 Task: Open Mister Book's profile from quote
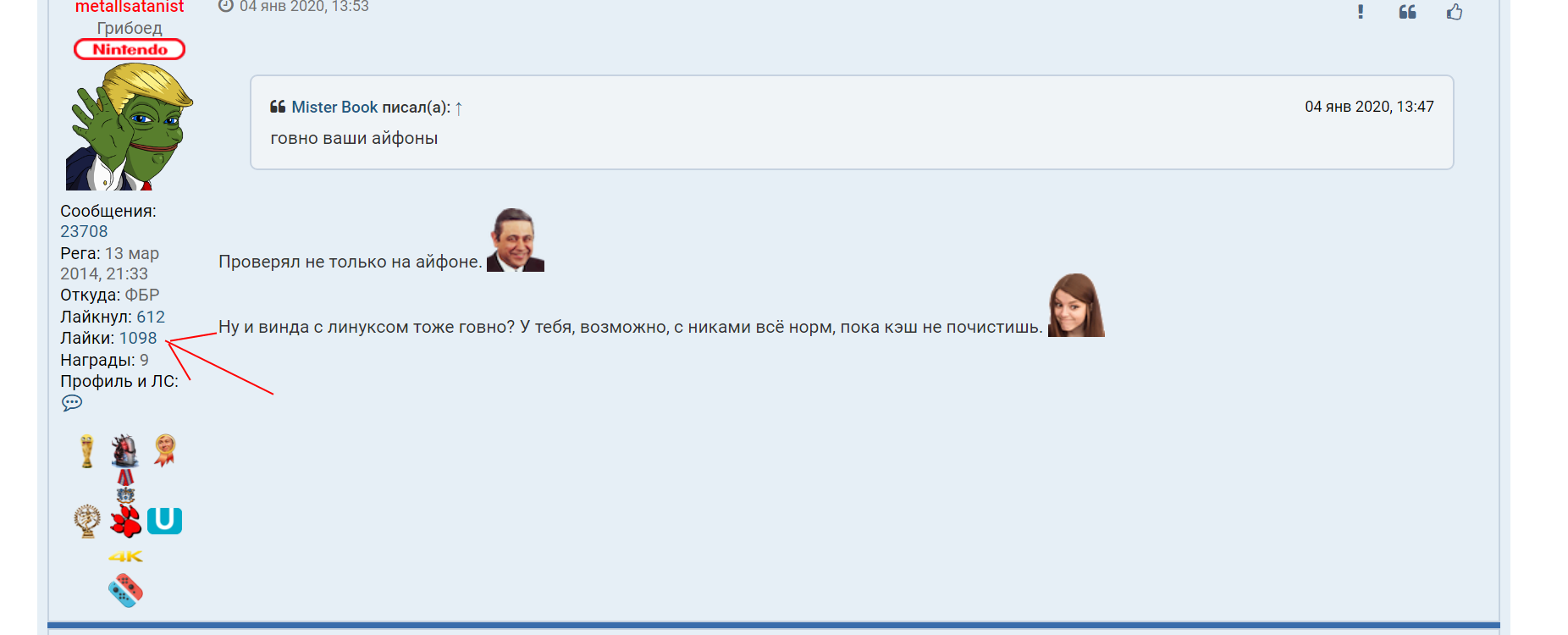click(334, 108)
